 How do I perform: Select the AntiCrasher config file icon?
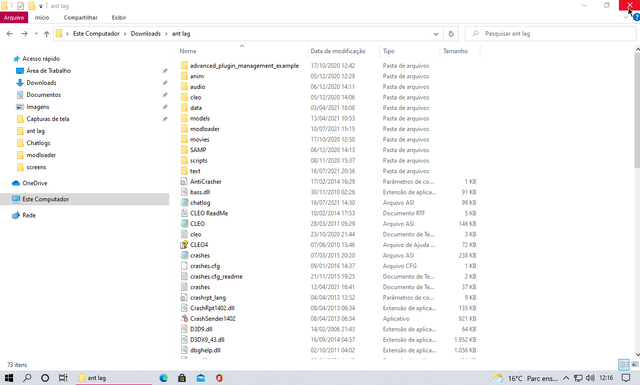[x=184, y=181]
